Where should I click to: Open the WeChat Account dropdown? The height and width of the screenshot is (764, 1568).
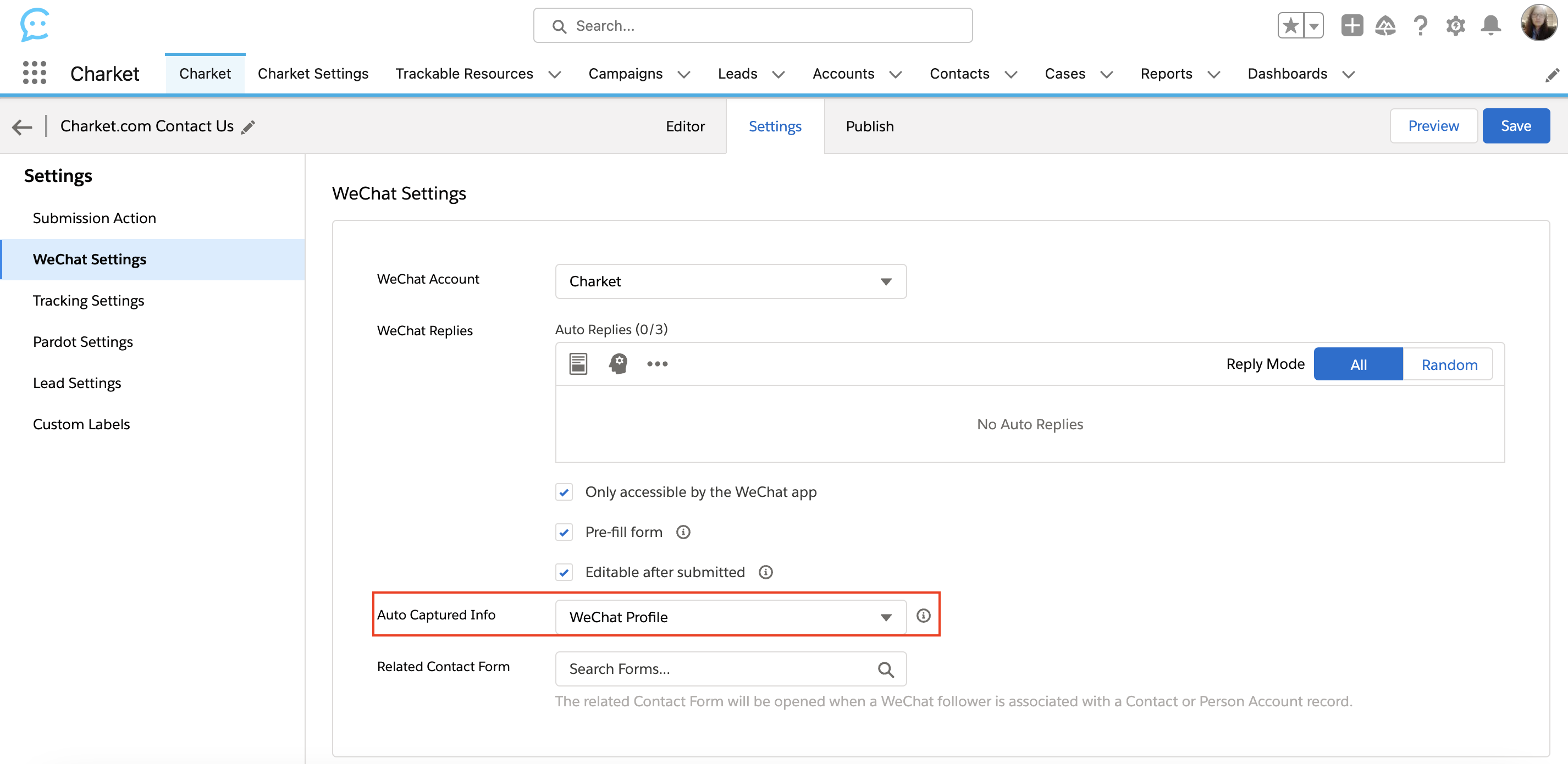pos(731,281)
